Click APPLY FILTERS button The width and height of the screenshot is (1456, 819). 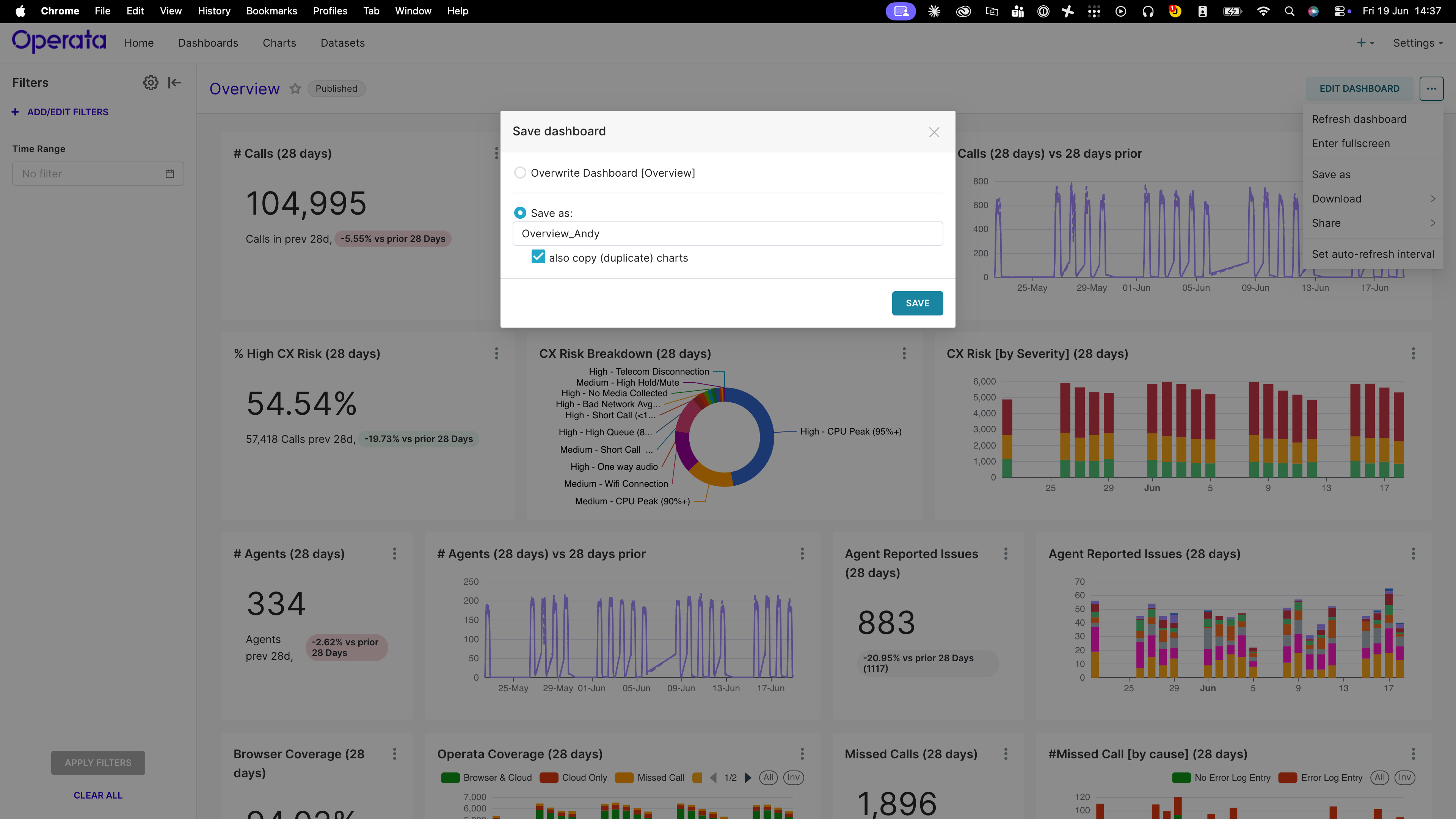click(98, 763)
